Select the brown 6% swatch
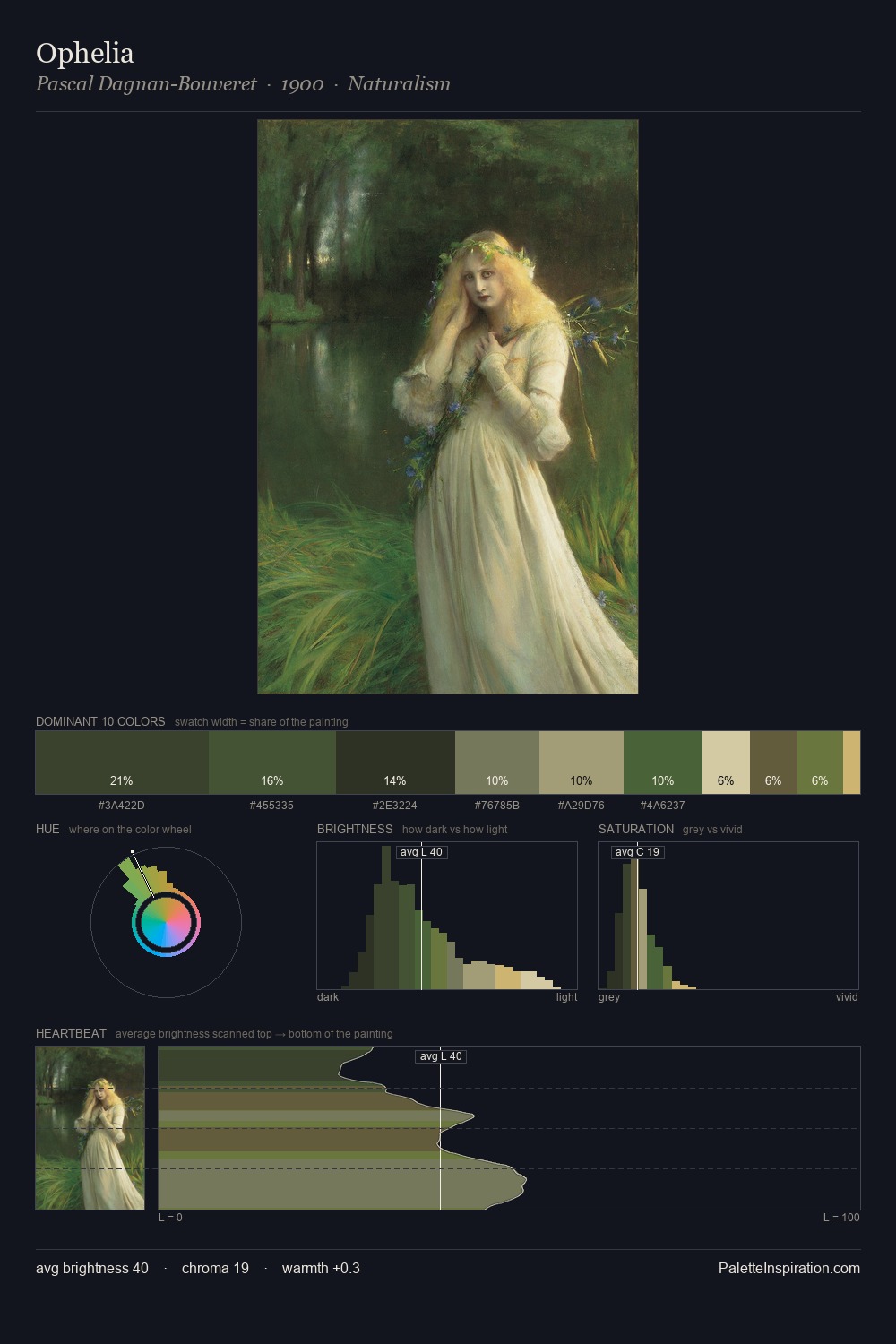The width and height of the screenshot is (896, 1344). pos(773,762)
